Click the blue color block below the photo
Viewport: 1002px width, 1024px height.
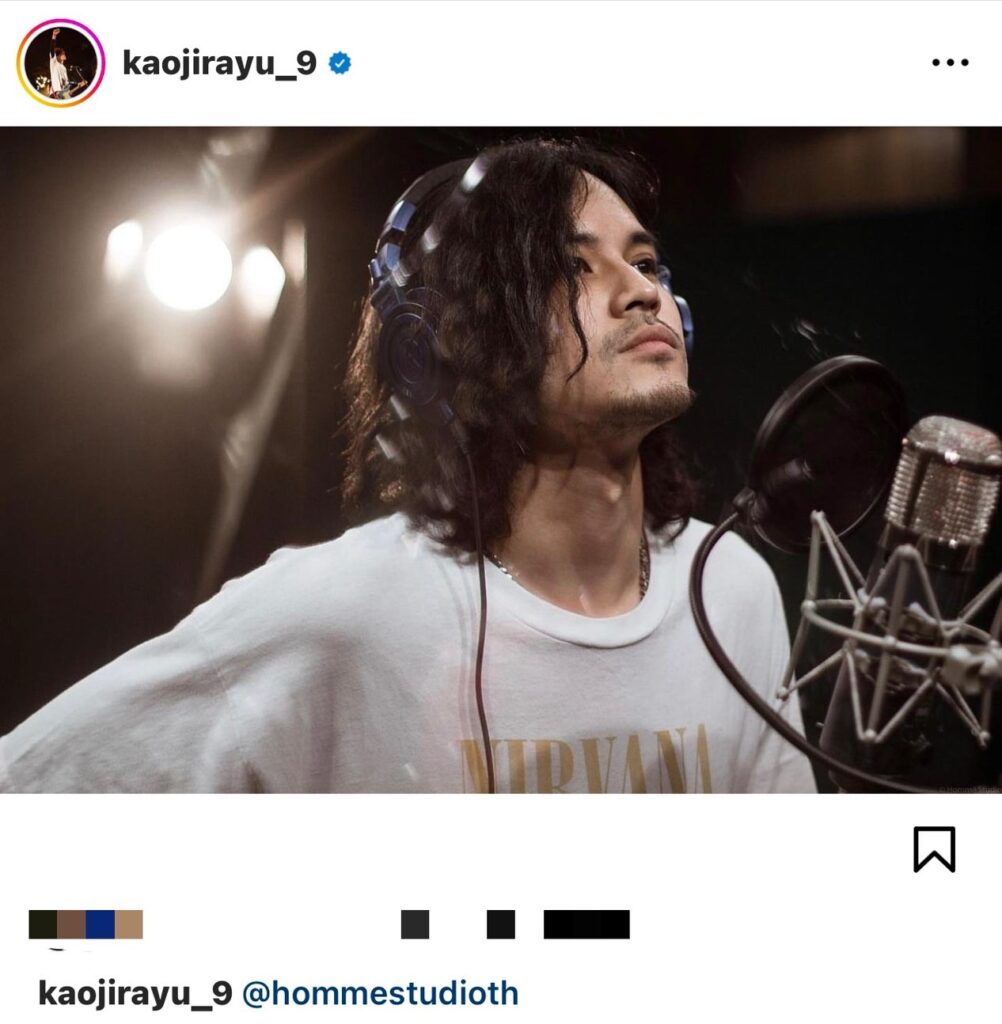[x=100, y=924]
